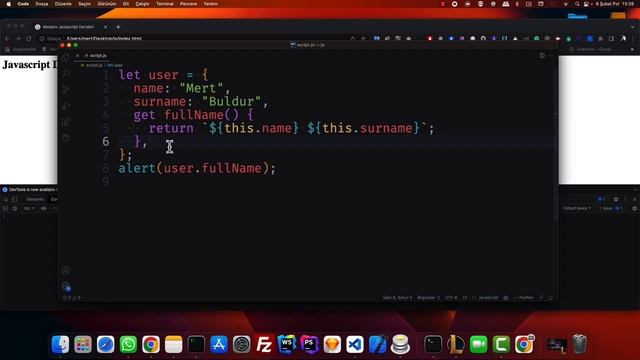The height and width of the screenshot is (360, 640).
Task: Select the Modern Javascript Dersleri Chrome tab
Action: 69,27
